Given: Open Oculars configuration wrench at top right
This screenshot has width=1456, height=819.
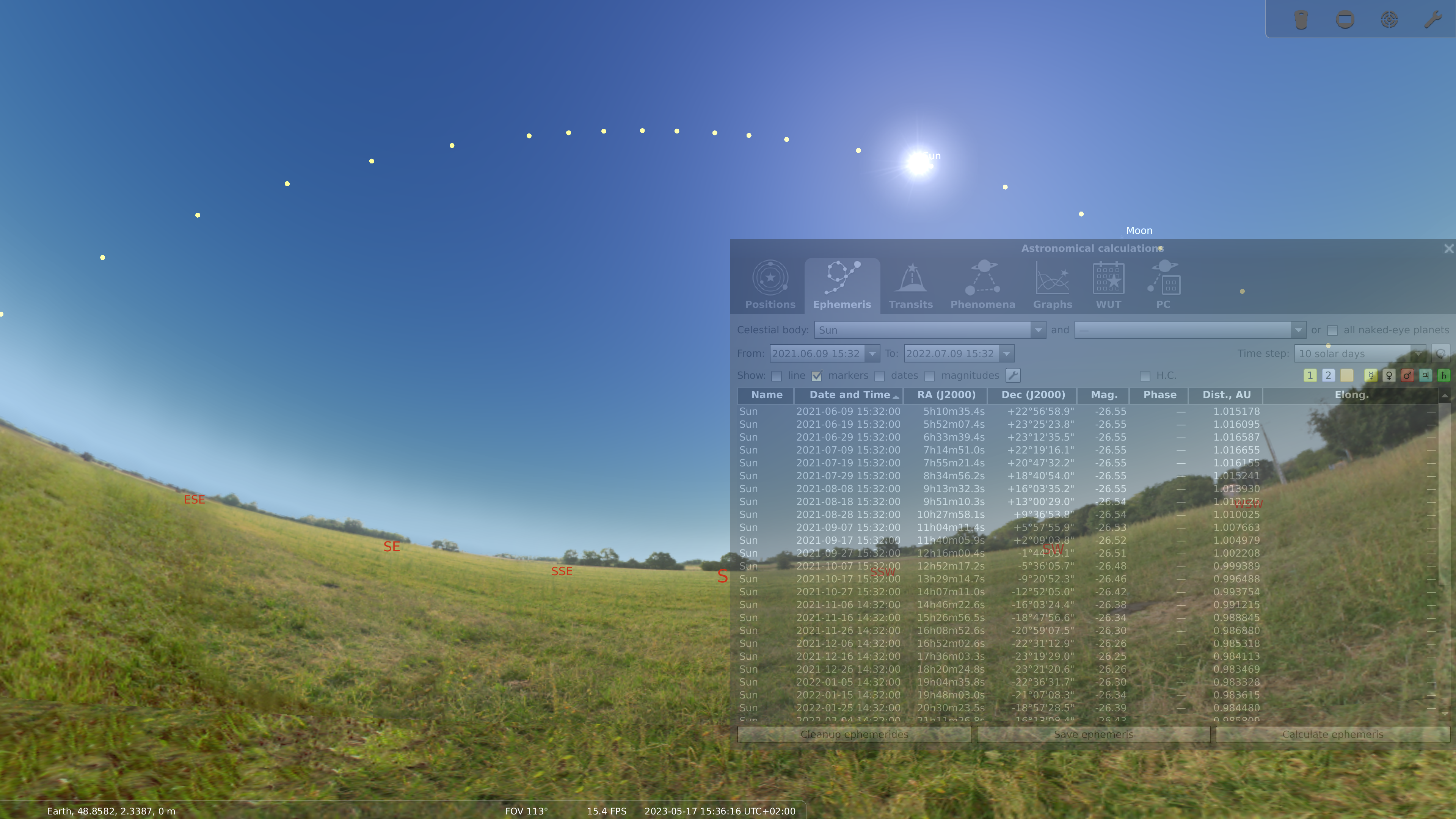Looking at the screenshot, I should pyautogui.click(x=1433, y=20).
